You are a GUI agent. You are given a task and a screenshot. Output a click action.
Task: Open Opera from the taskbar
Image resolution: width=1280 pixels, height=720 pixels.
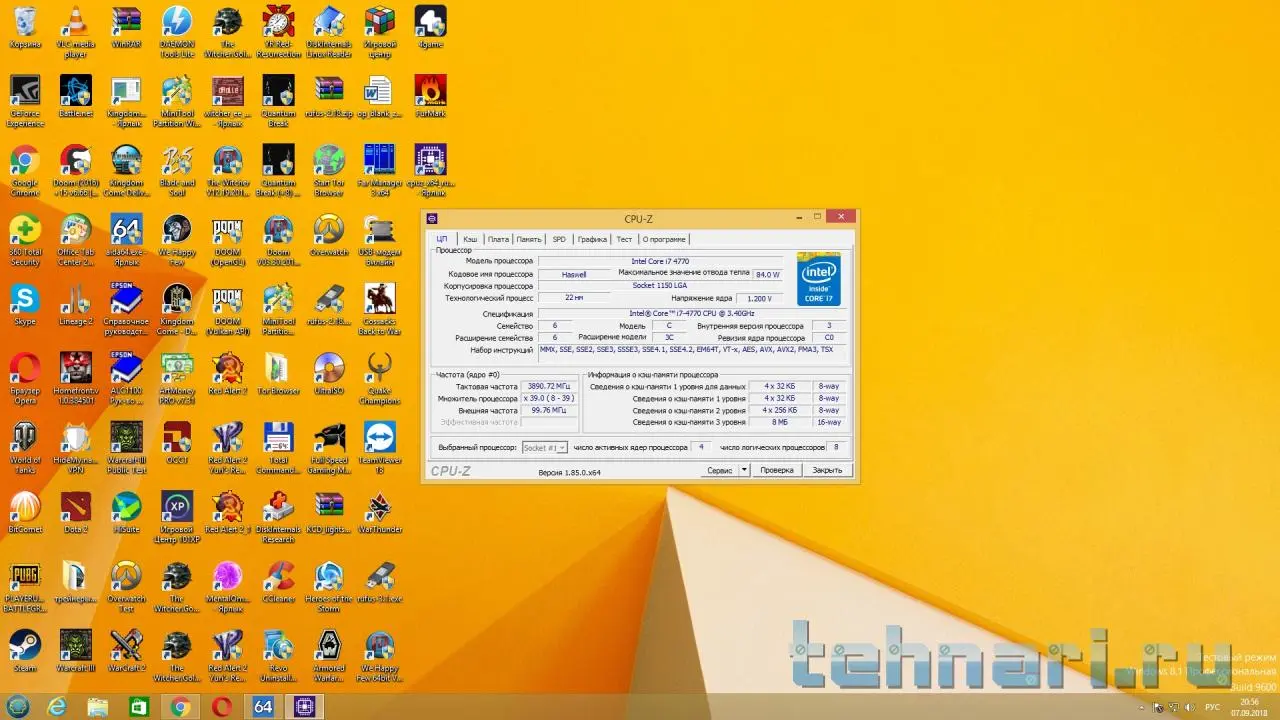pos(221,707)
